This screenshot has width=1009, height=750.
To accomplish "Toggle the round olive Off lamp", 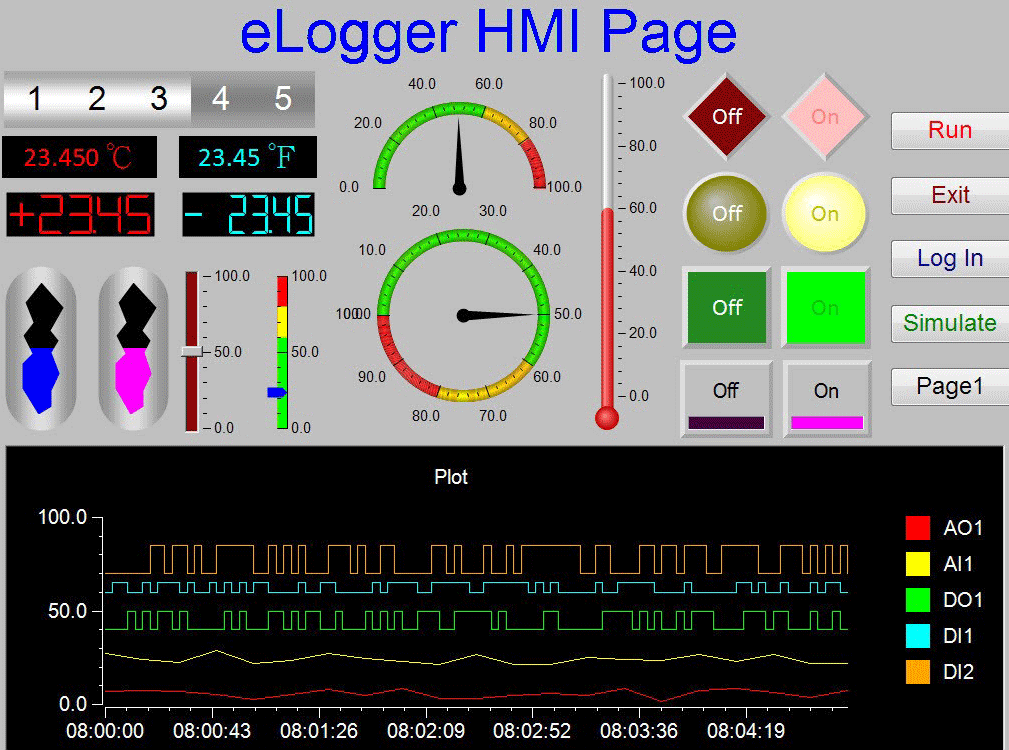I will tap(727, 213).
